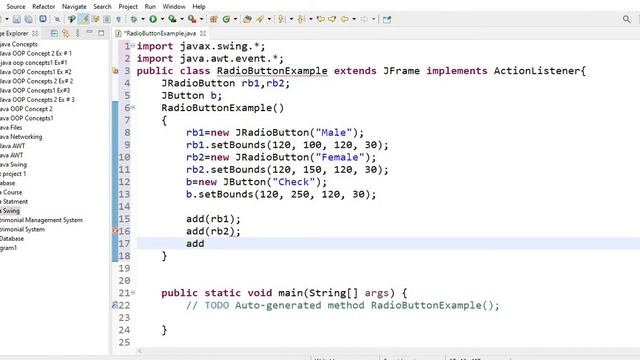Open the External Tools dropdown arrow
This screenshot has height=360, width=640.
coord(201,19)
